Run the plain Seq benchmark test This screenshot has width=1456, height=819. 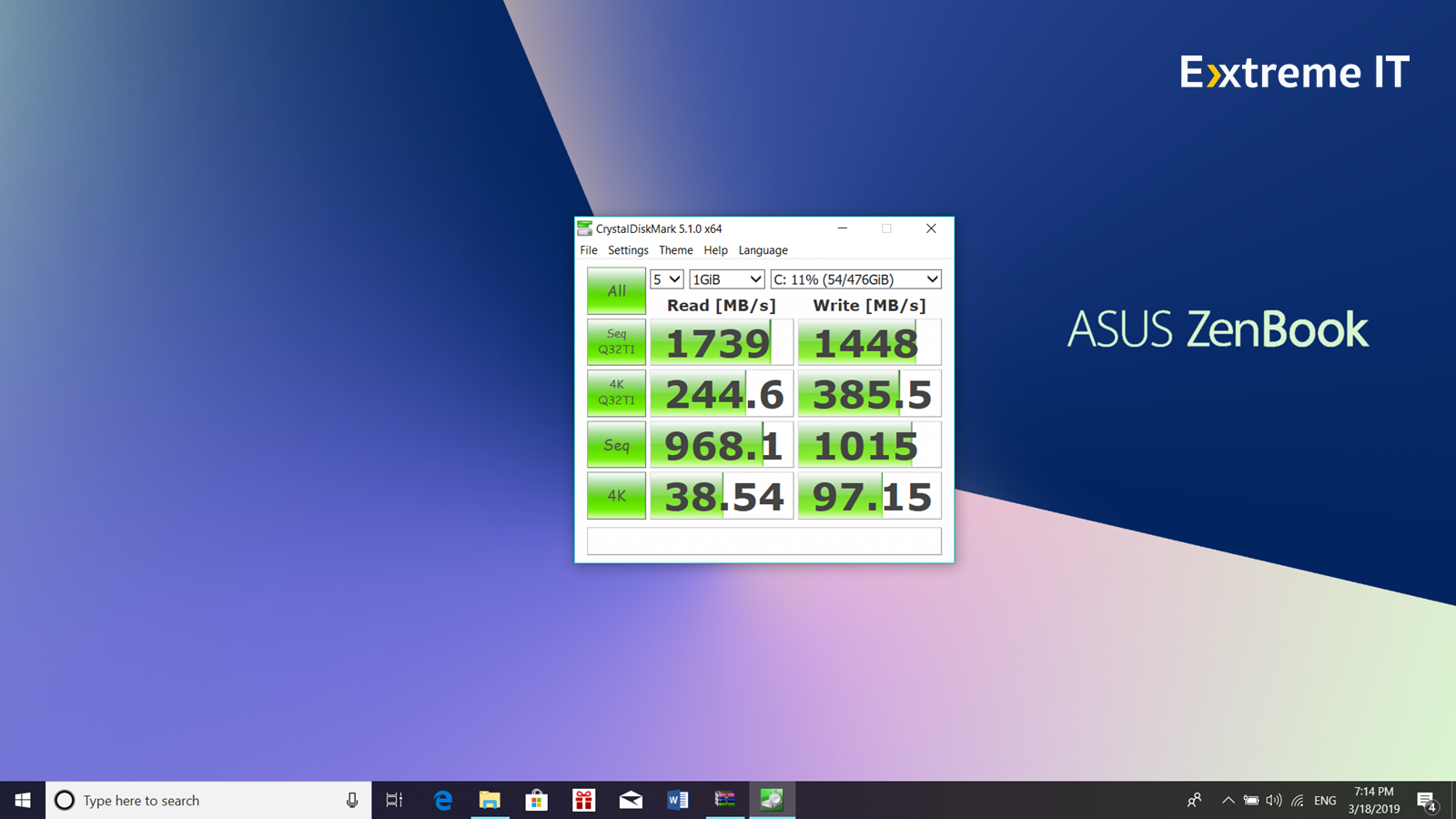tap(616, 445)
